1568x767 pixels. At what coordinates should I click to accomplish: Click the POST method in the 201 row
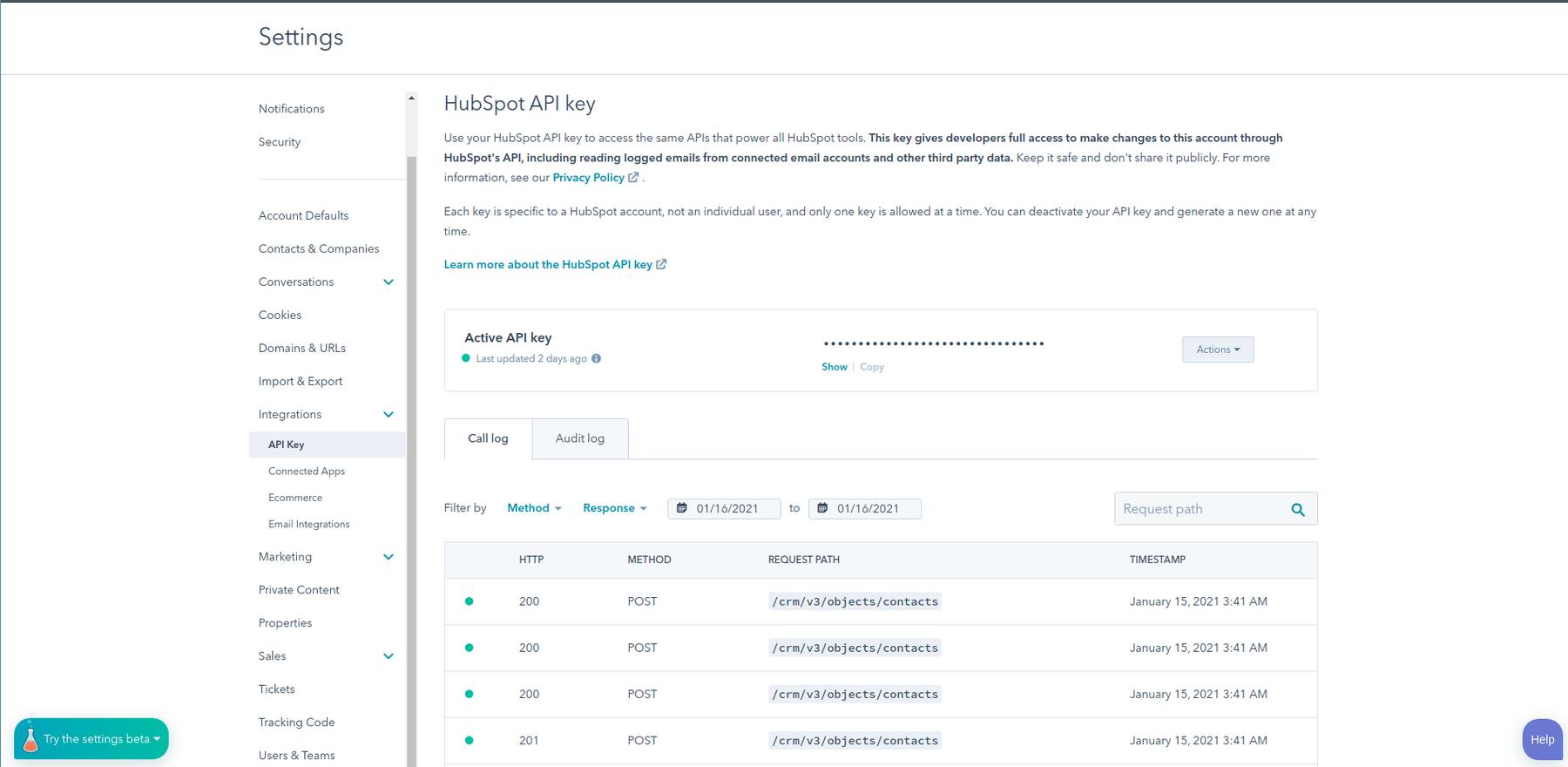click(x=642, y=741)
